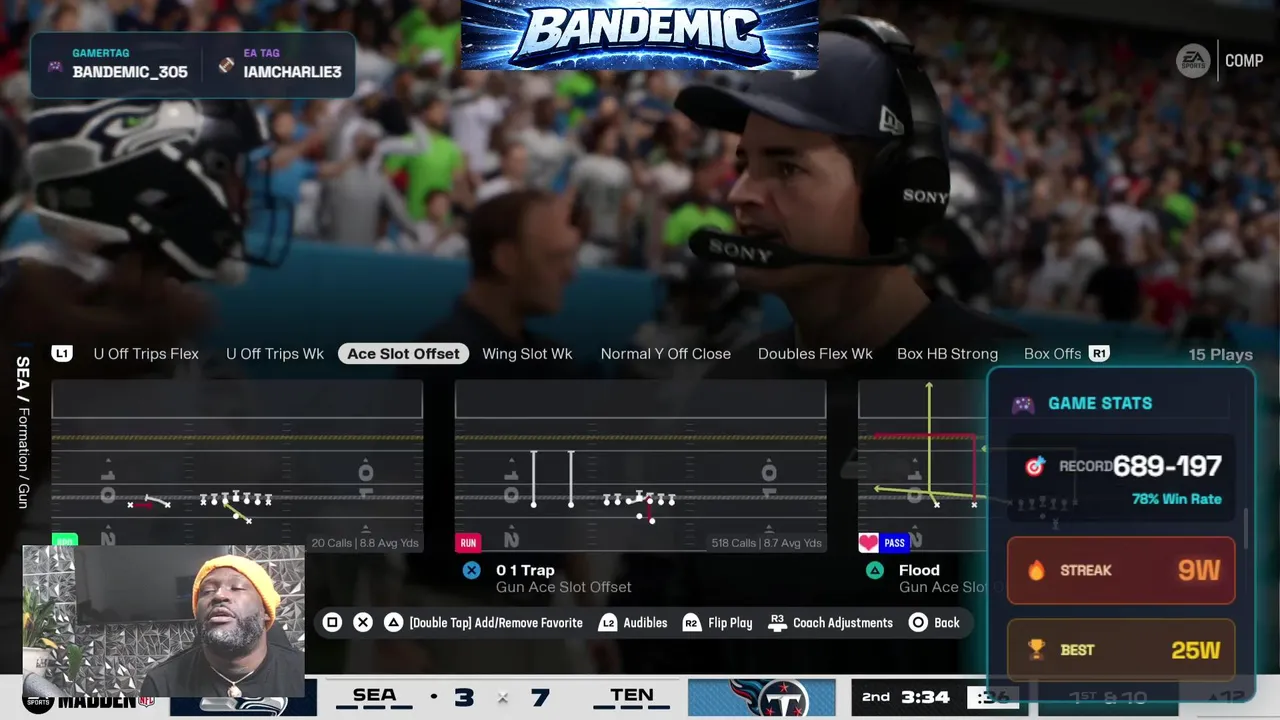The image size is (1280, 720).
Task: Click the controller icon in Game Stats header
Action: click(1023, 404)
